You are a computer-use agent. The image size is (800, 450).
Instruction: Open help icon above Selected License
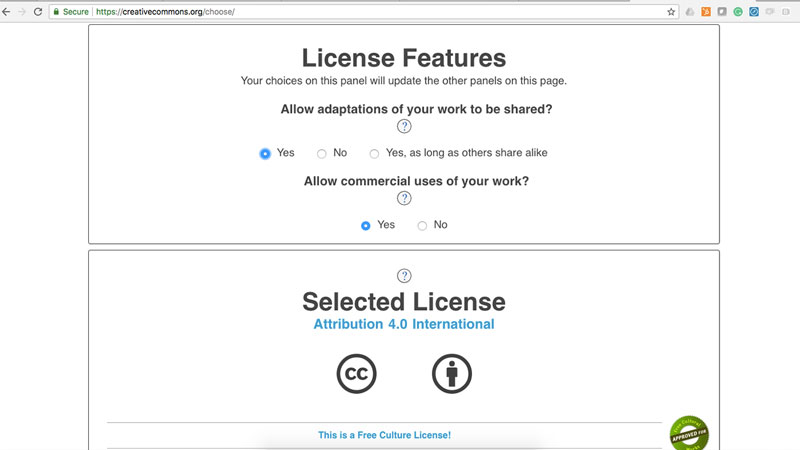404,276
